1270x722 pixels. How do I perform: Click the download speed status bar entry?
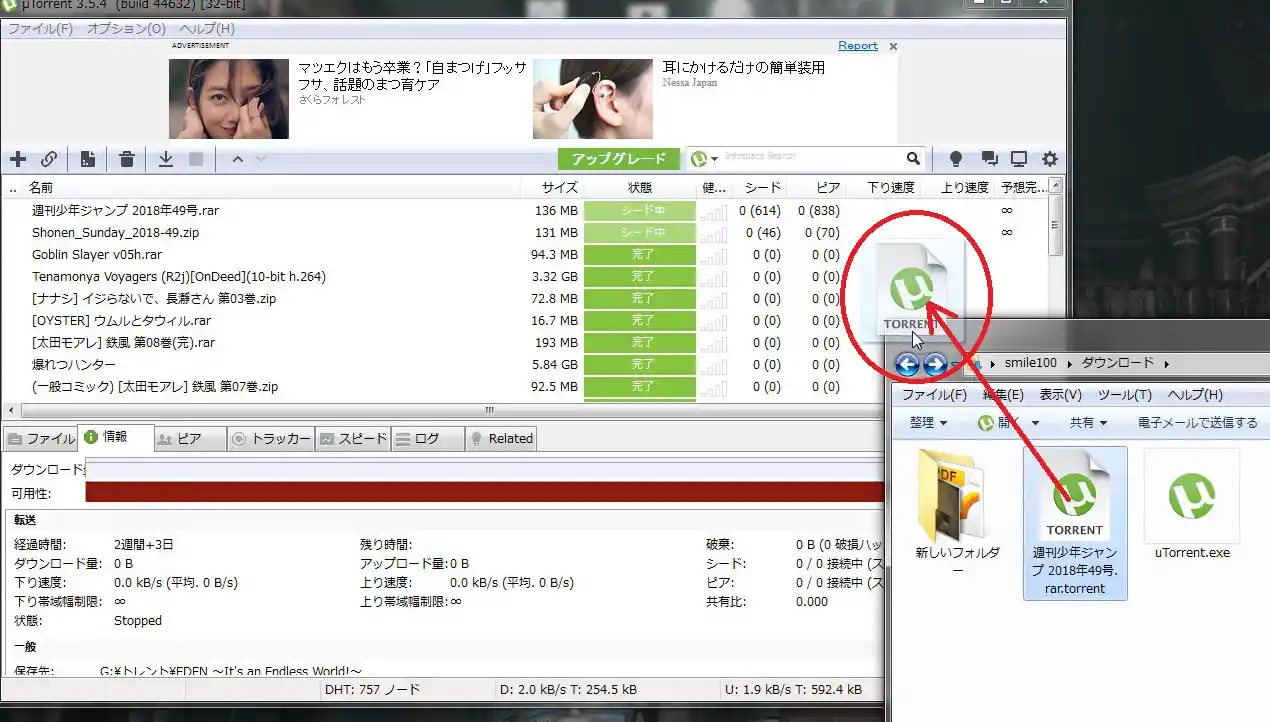click(566, 690)
